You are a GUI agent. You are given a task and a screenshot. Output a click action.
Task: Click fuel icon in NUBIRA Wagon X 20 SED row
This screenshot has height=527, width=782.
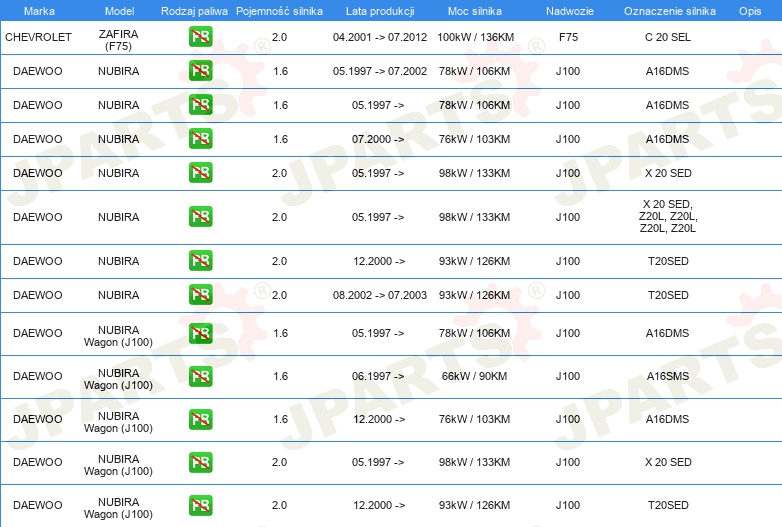tap(200, 462)
